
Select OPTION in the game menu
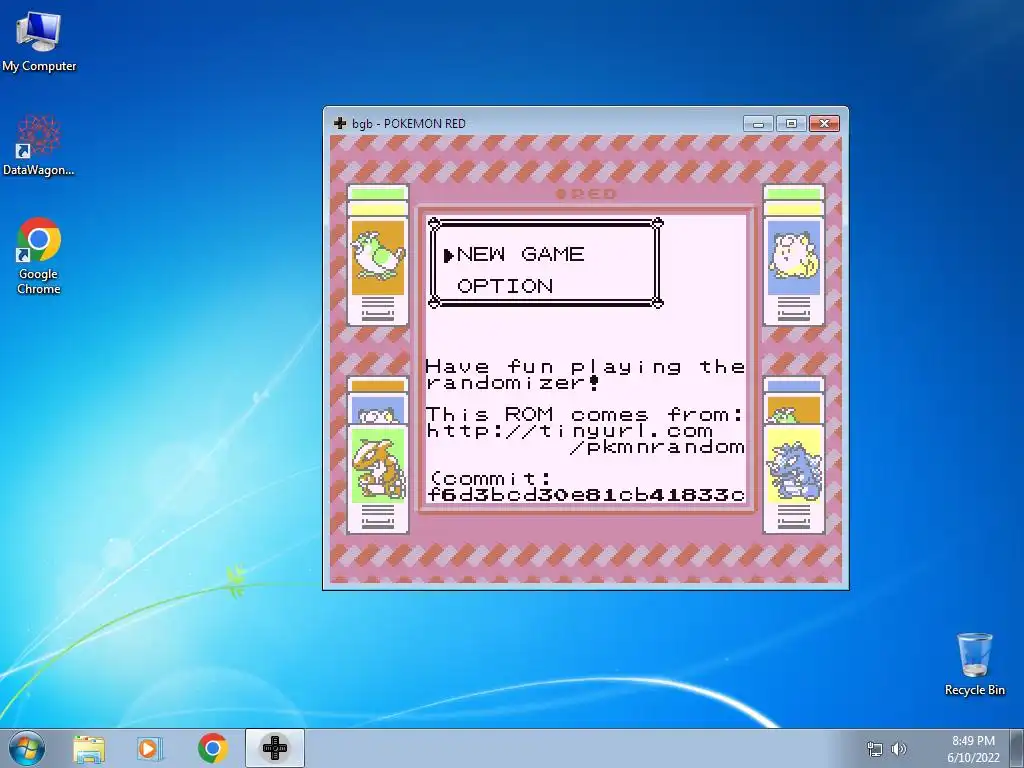click(505, 286)
